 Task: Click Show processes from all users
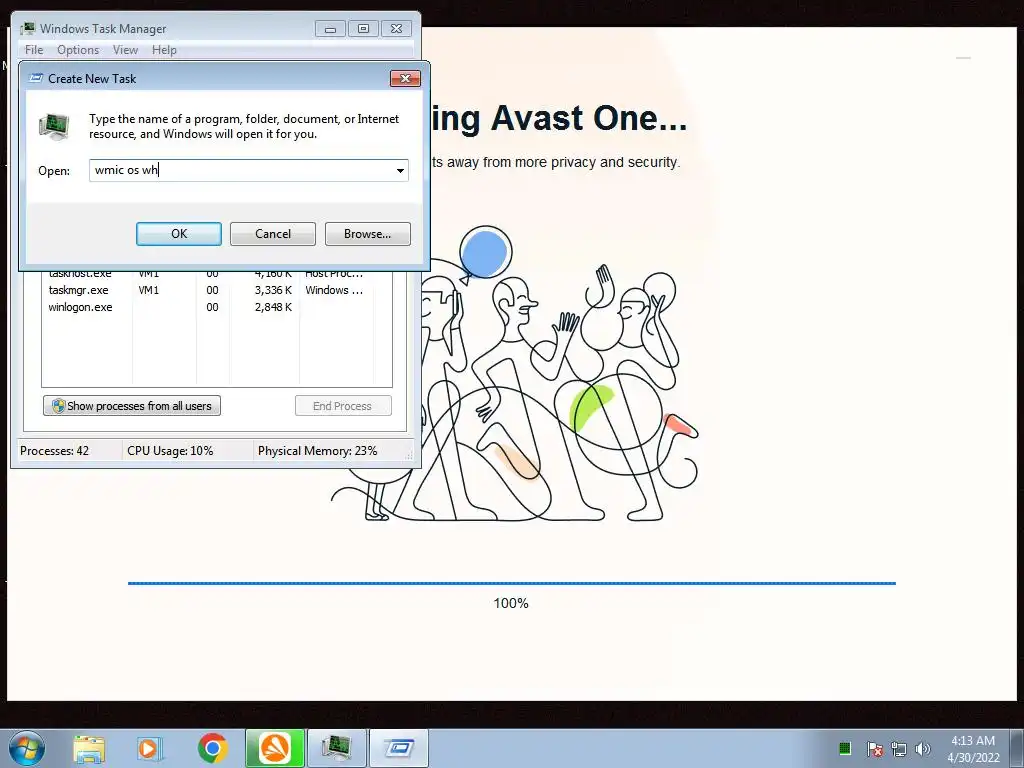pyautogui.click(x=132, y=406)
